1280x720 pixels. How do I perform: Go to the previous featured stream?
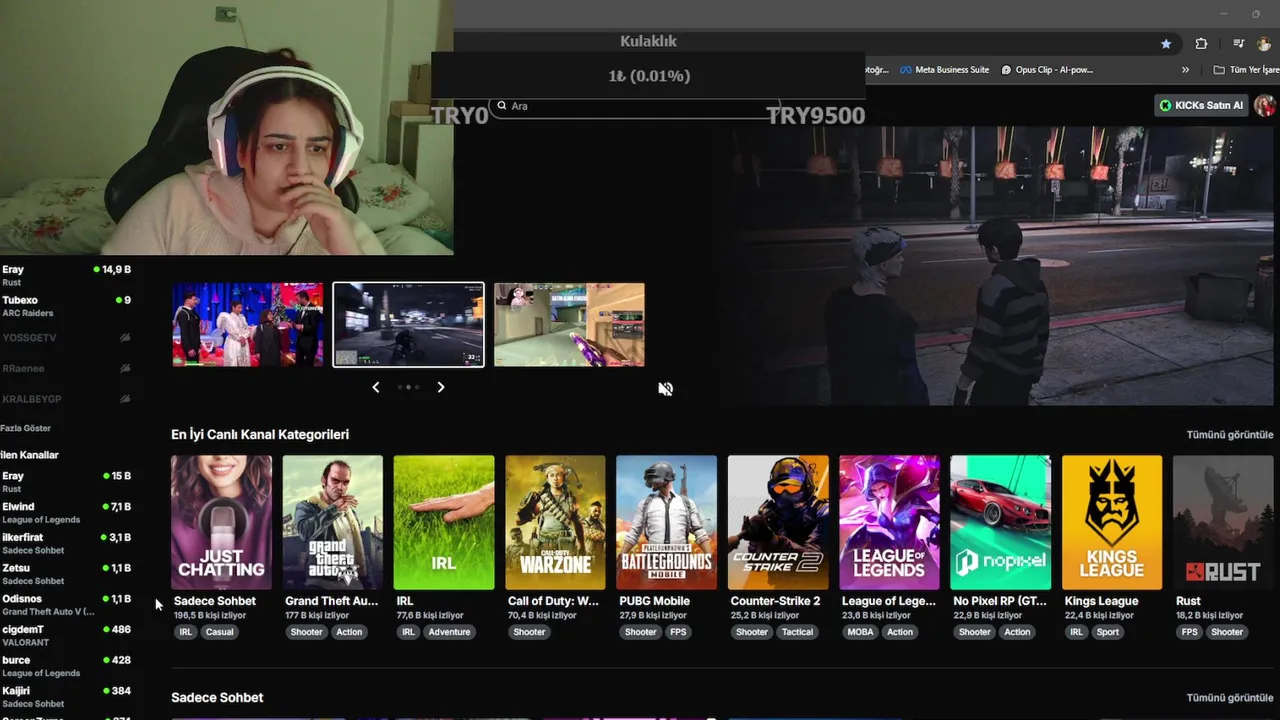pyautogui.click(x=376, y=387)
